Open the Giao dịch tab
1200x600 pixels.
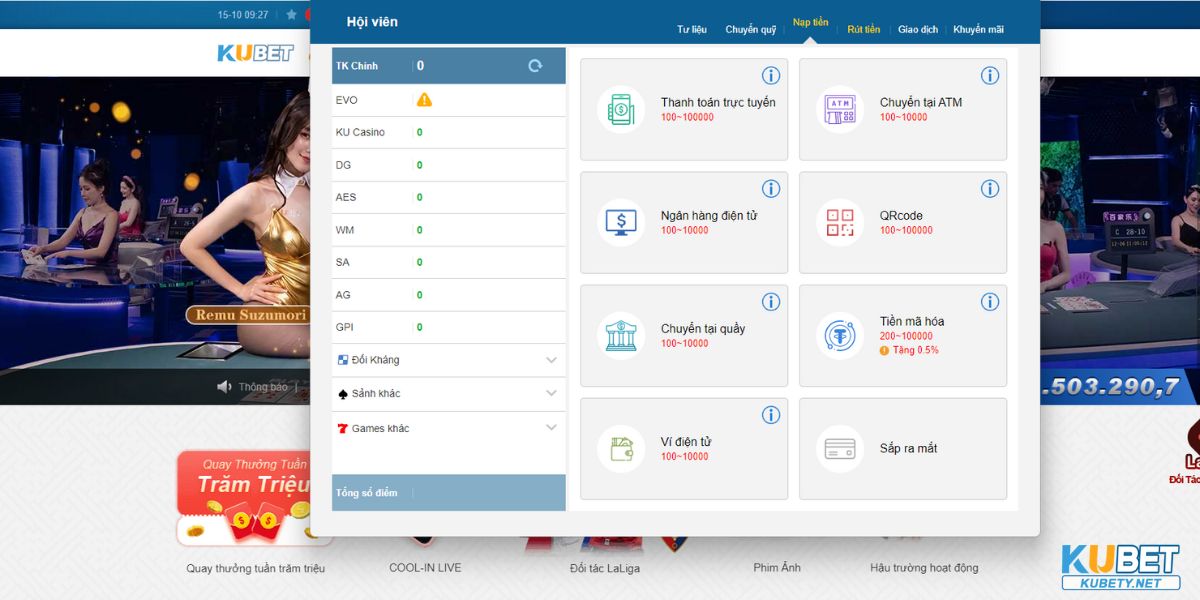tap(918, 29)
